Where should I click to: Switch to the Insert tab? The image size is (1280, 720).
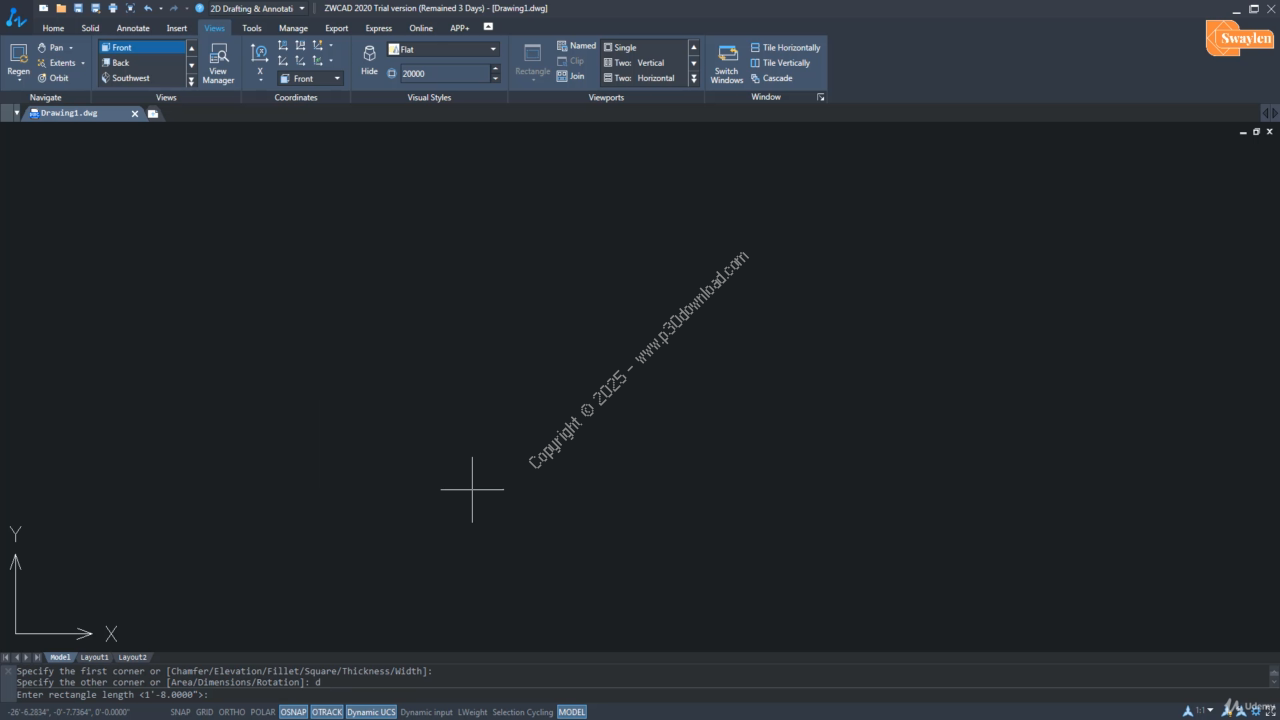[177, 28]
